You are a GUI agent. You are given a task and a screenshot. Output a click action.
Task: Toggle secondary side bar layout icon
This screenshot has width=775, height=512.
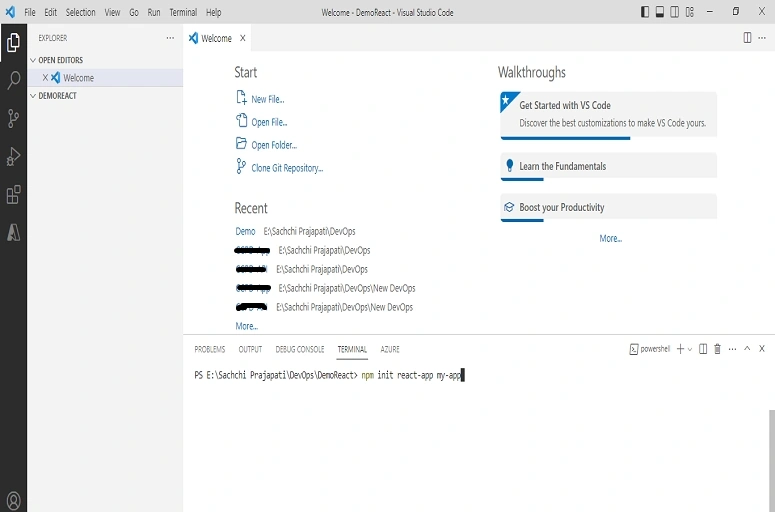674,12
